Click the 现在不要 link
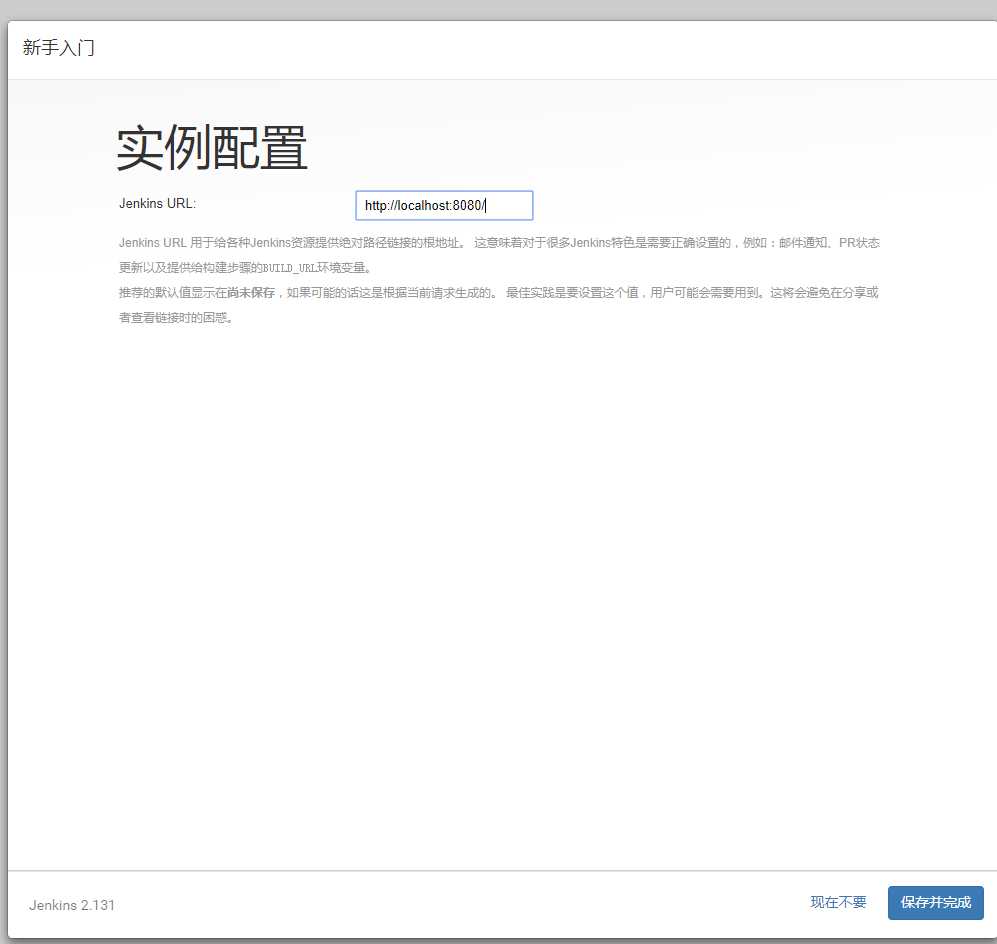The width and height of the screenshot is (997, 944). click(x=838, y=902)
